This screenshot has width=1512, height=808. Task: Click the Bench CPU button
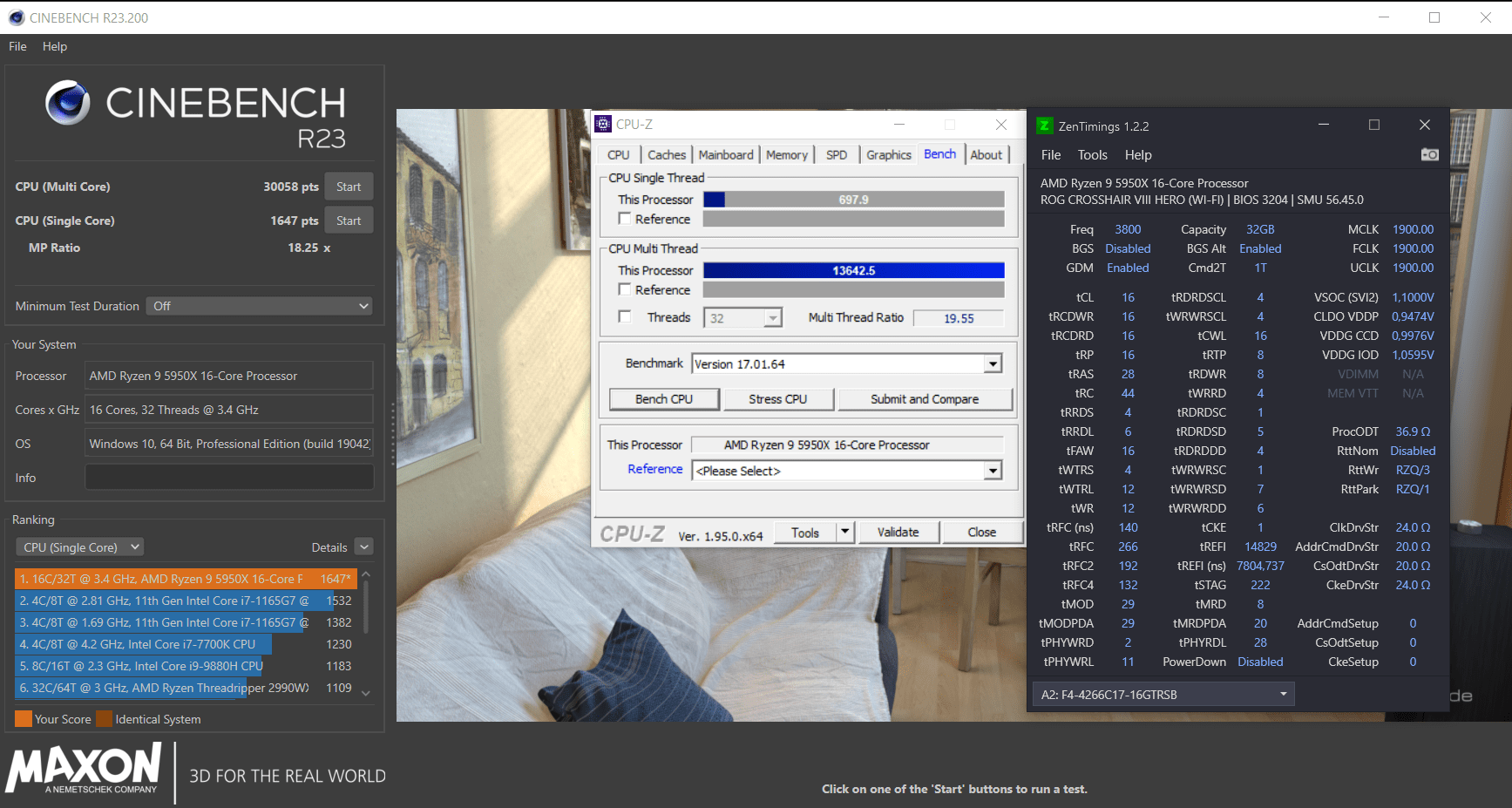(664, 398)
